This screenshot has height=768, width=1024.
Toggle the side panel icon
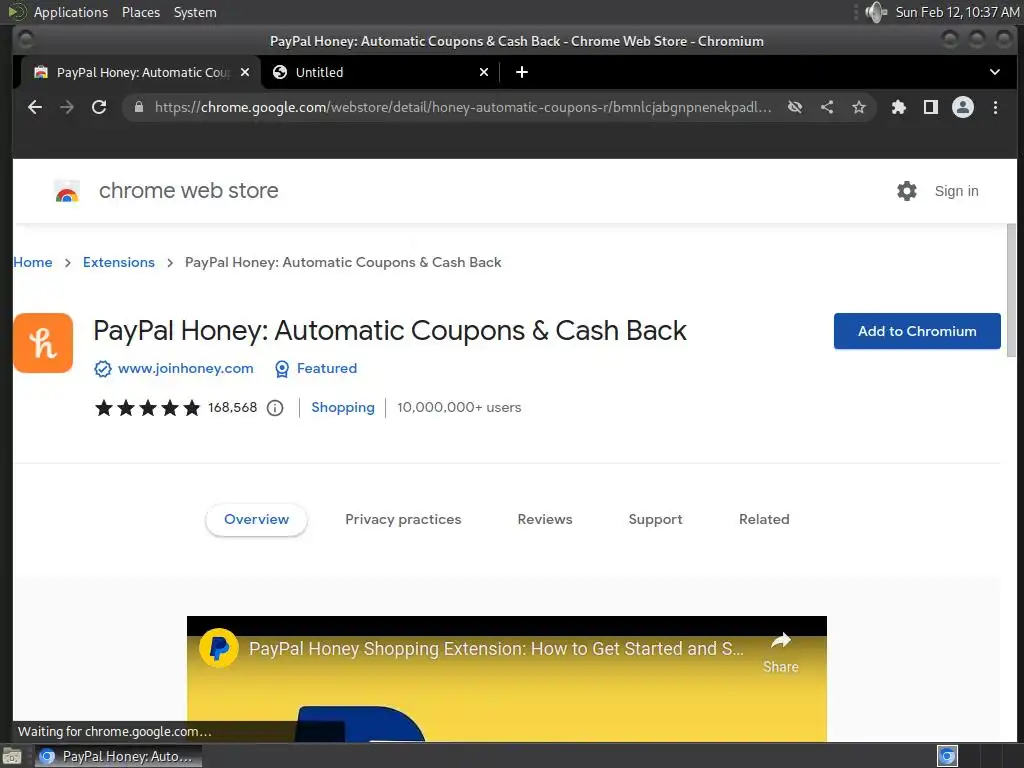point(931,107)
